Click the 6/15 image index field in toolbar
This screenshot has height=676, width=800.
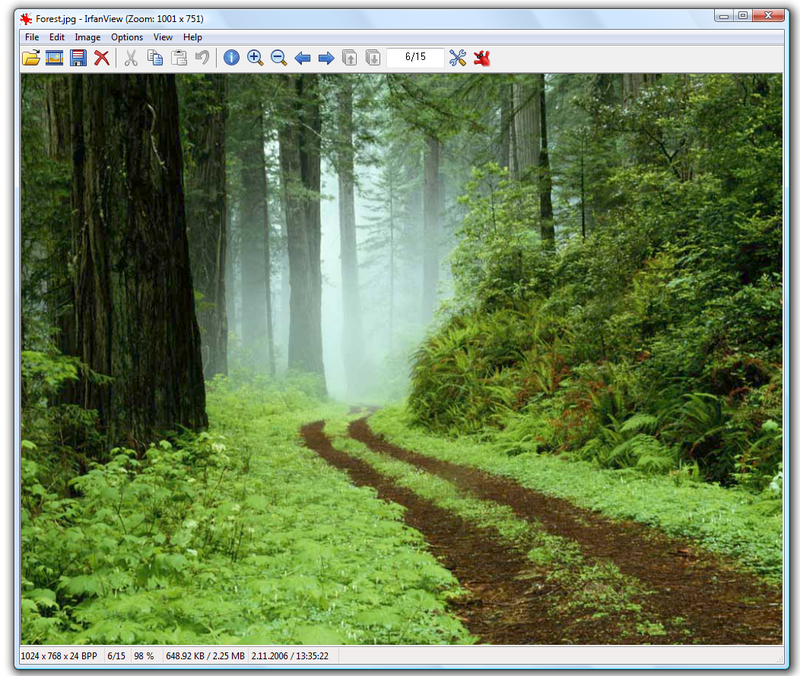pos(415,57)
